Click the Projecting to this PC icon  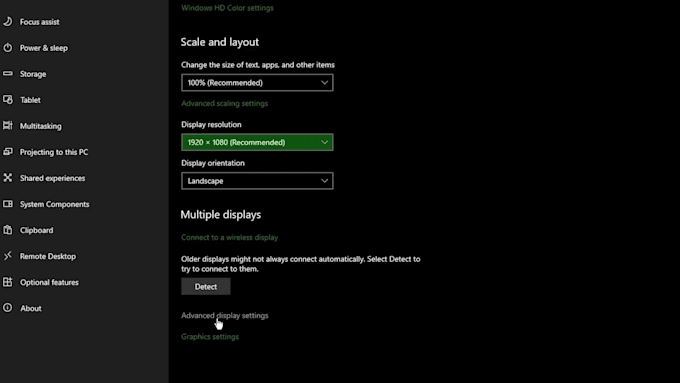tap(8, 151)
